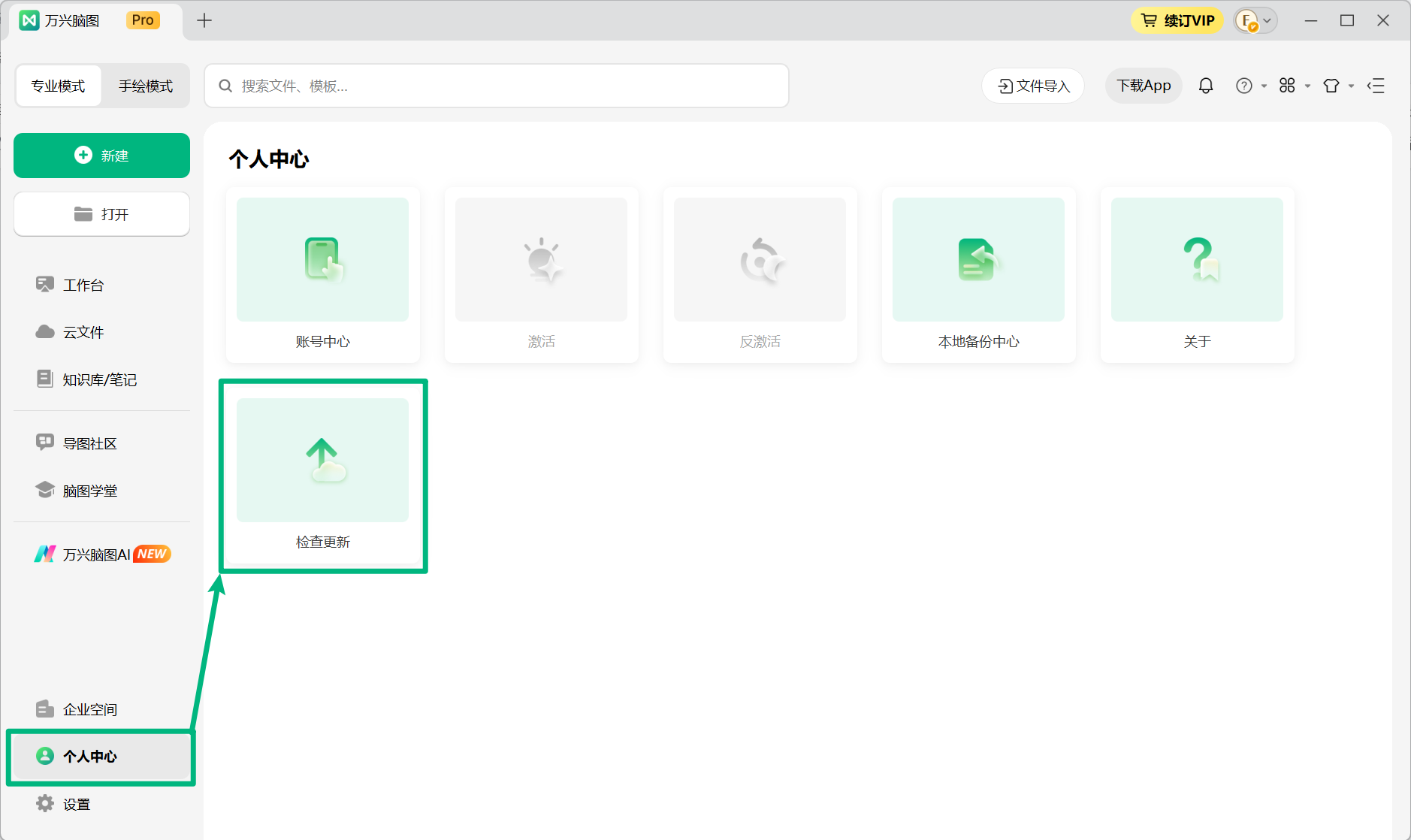Click the 个人中心 page heading

(269, 159)
